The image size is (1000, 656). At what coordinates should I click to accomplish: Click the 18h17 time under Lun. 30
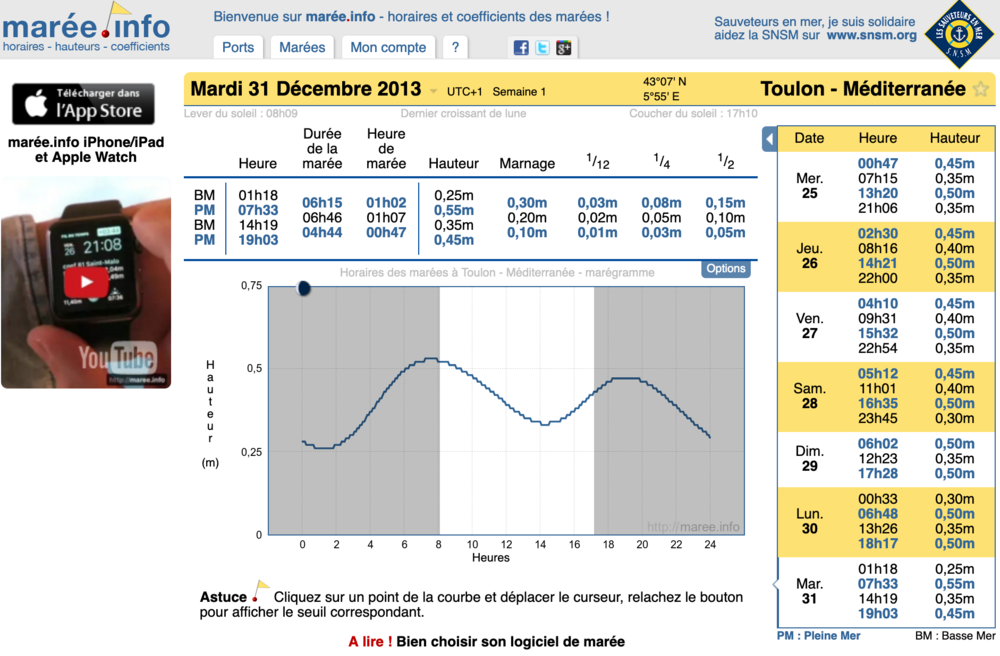click(x=878, y=544)
